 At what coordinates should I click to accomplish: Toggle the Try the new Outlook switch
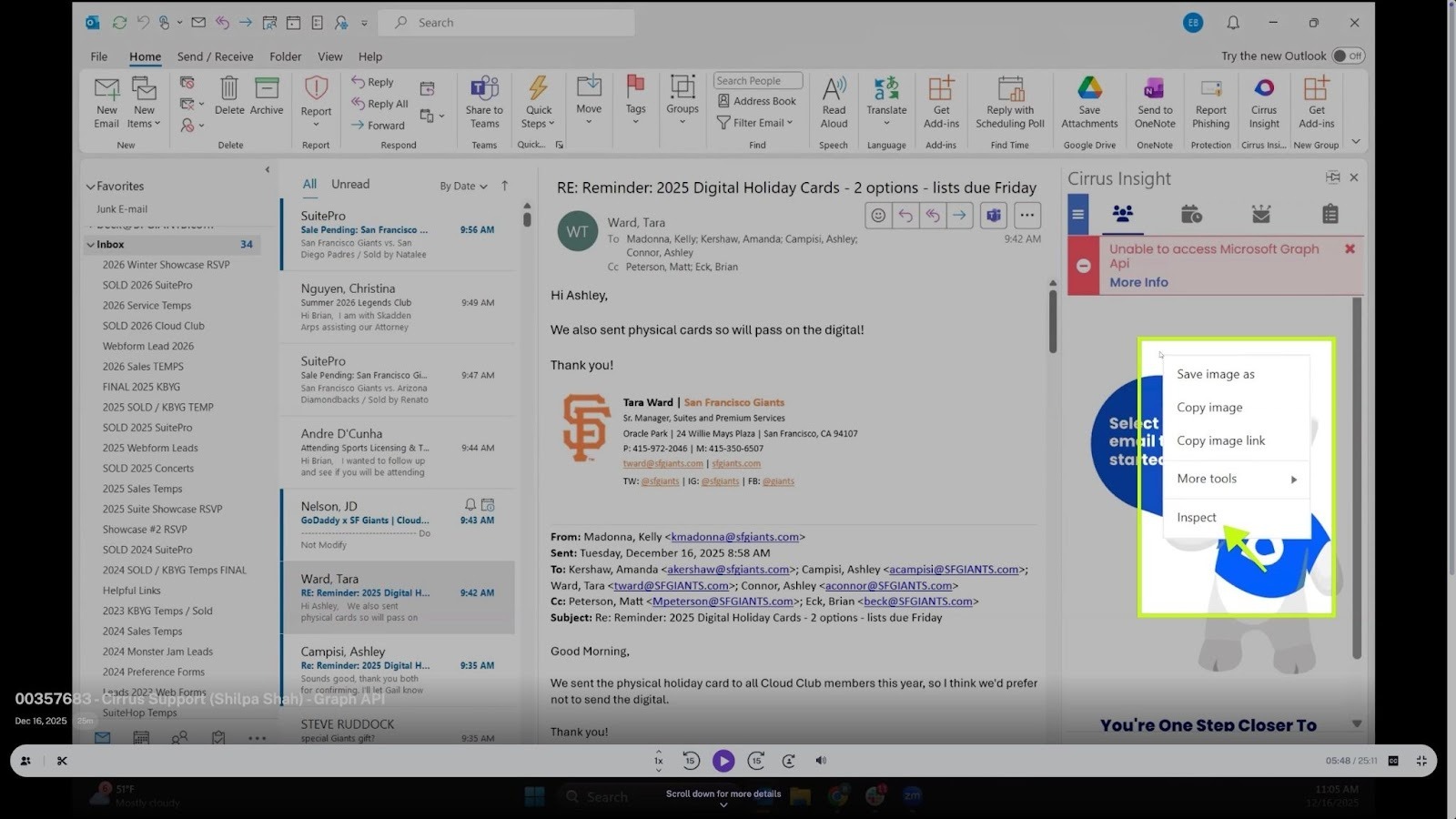[x=1348, y=56]
